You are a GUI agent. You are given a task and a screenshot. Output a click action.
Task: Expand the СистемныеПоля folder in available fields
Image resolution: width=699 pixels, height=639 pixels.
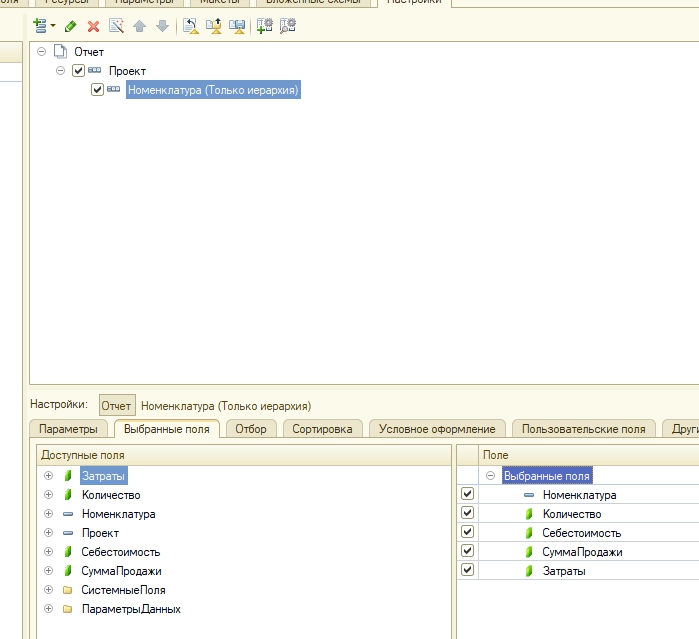pyautogui.click(x=48, y=590)
